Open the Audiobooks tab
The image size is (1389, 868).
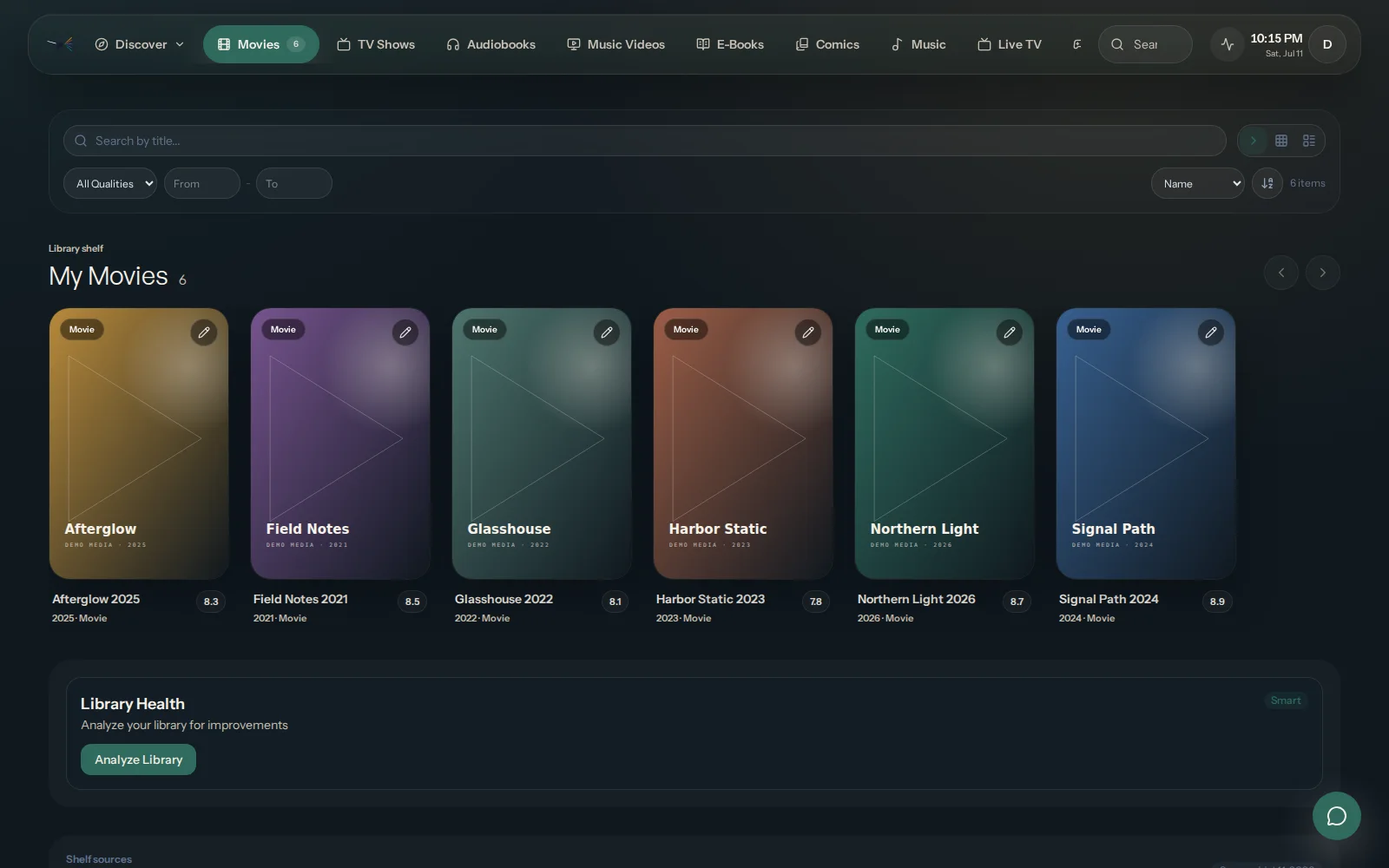490,44
